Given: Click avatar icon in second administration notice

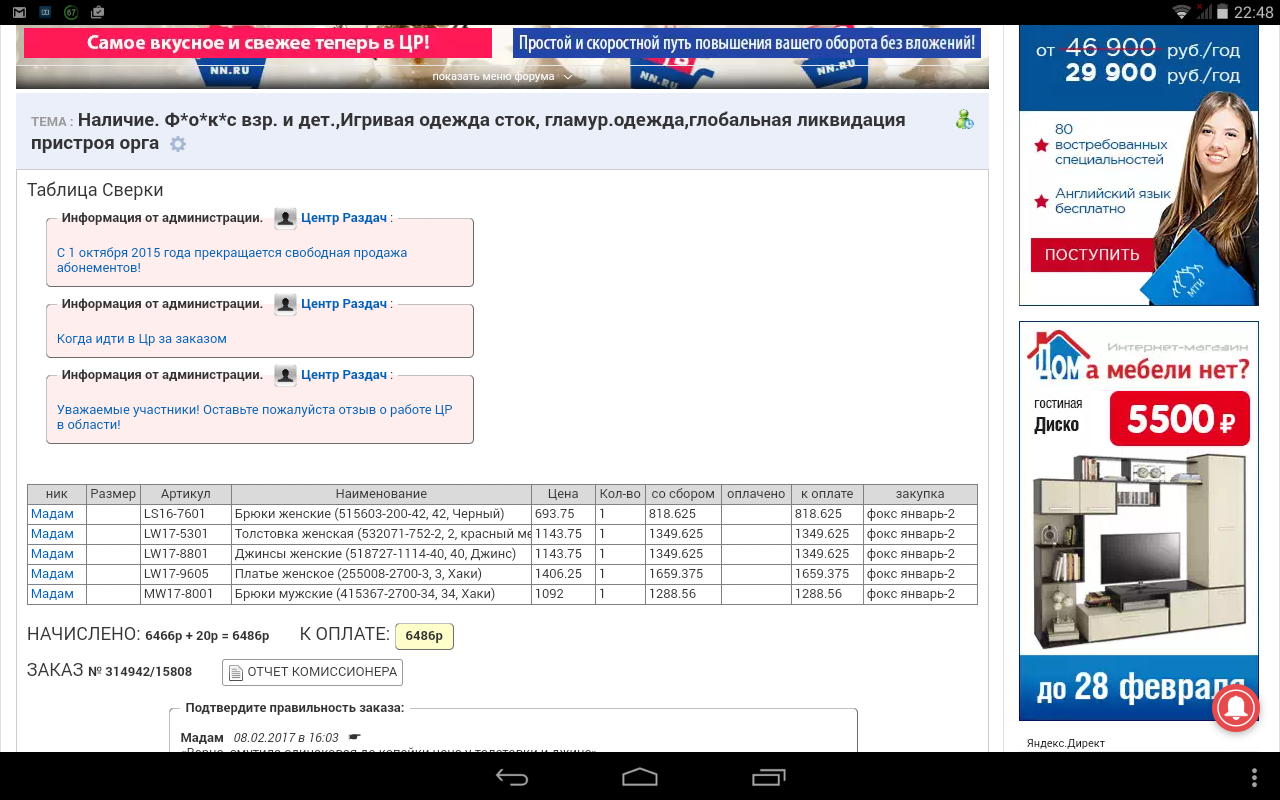Looking at the screenshot, I should click(x=285, y=304).
